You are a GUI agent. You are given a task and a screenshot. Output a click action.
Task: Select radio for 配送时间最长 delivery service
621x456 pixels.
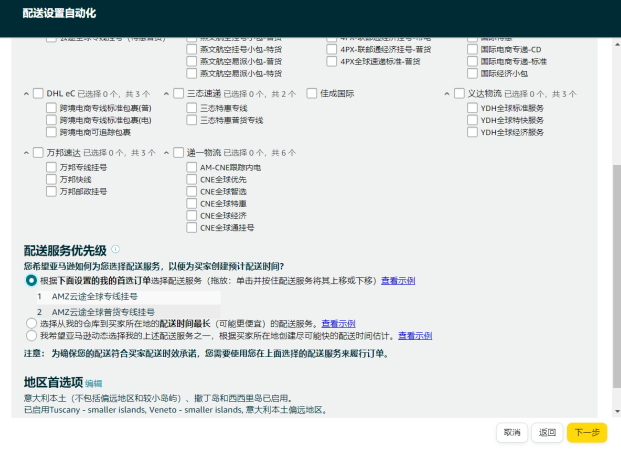point(31,323)
